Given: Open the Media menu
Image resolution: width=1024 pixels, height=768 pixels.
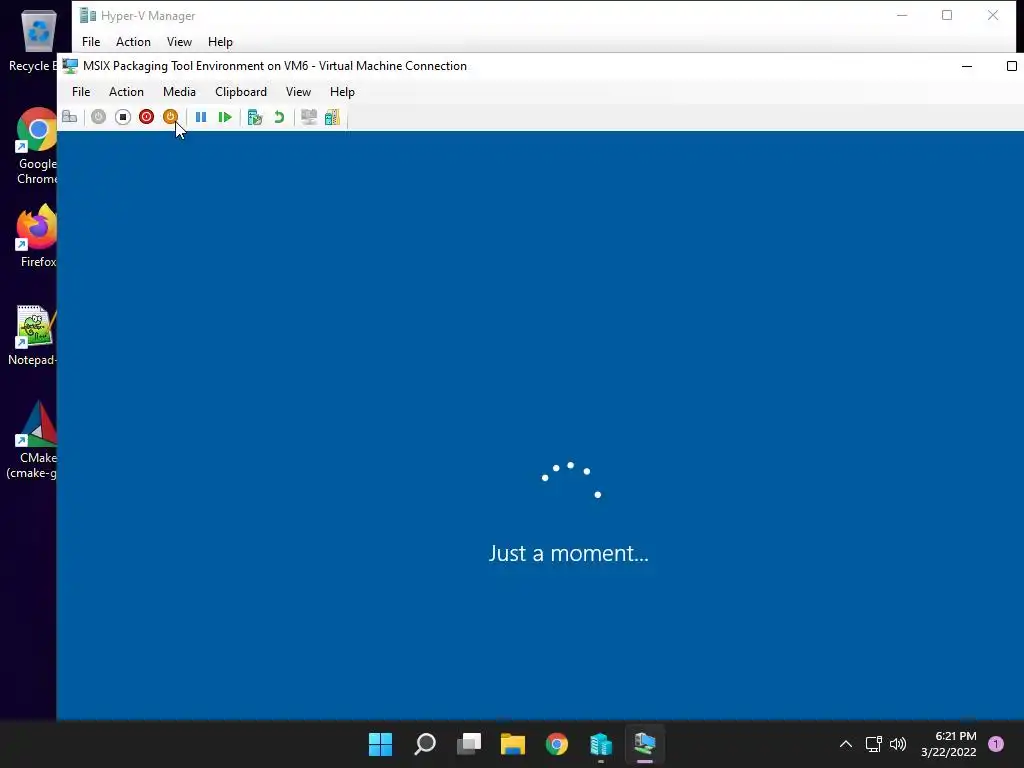Looking at the screenshot, I should coord(180,92).
